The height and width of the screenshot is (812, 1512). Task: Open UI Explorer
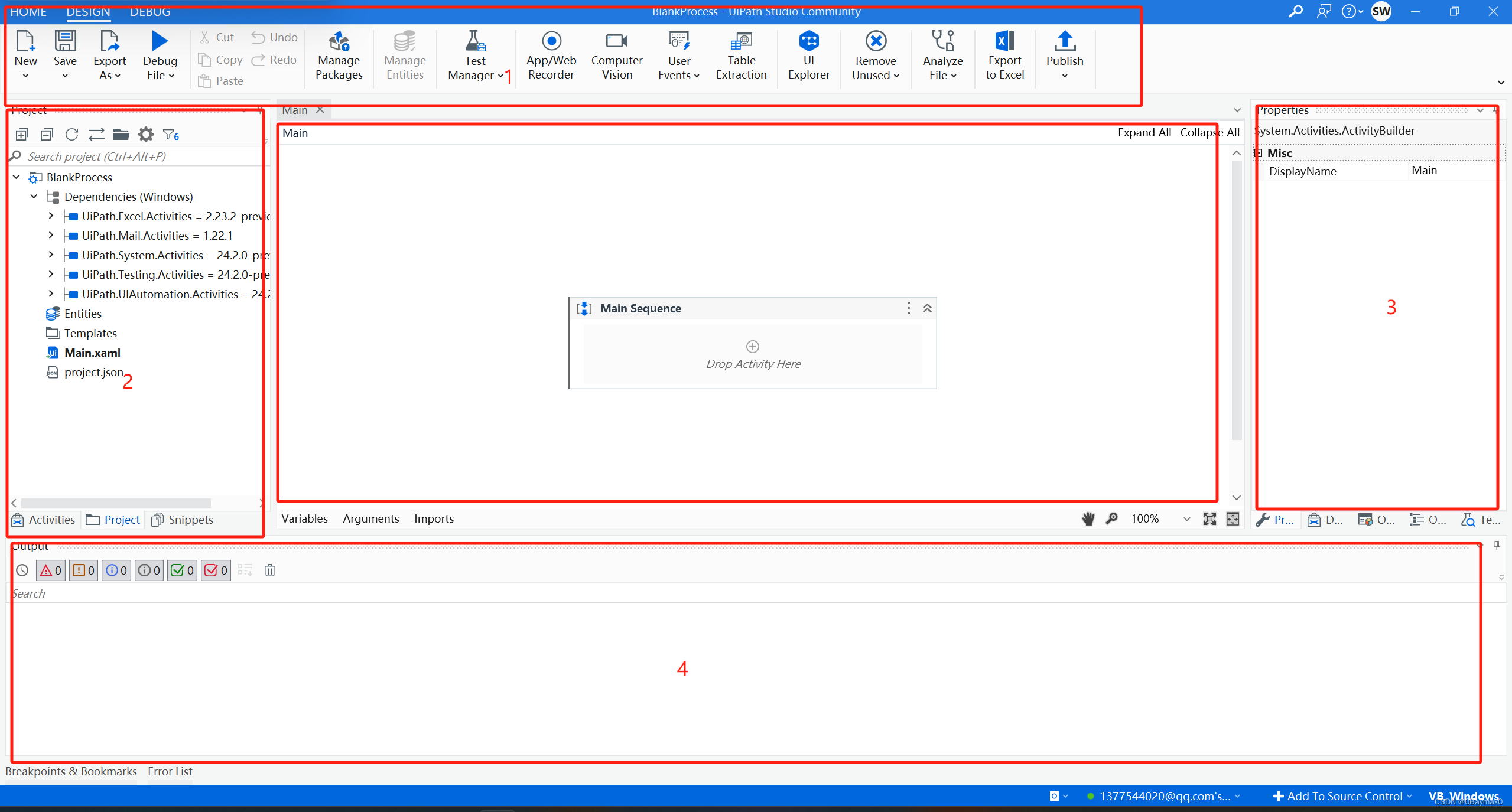809,56
